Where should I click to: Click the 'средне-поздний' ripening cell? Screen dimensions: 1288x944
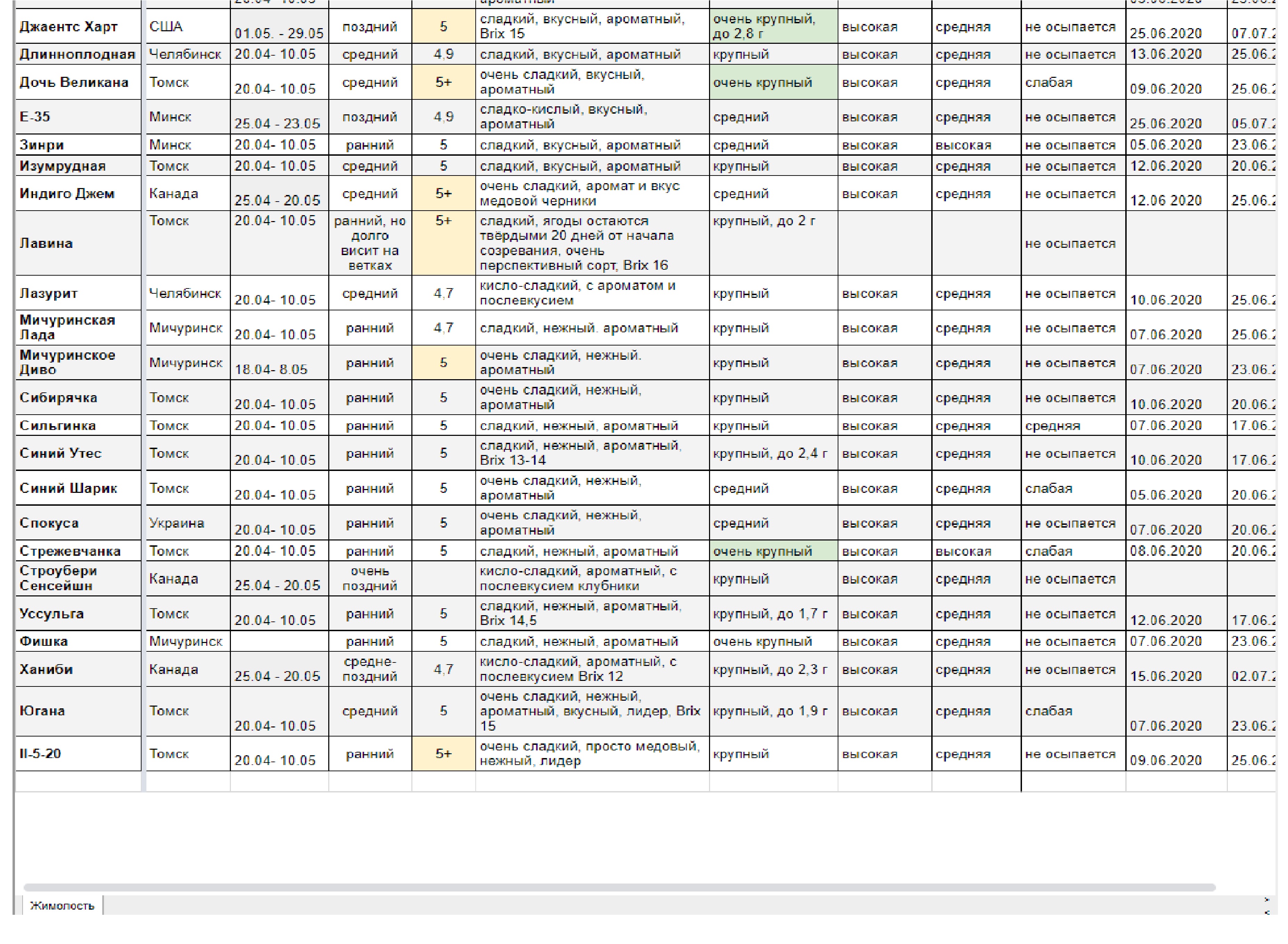point(370,669)
